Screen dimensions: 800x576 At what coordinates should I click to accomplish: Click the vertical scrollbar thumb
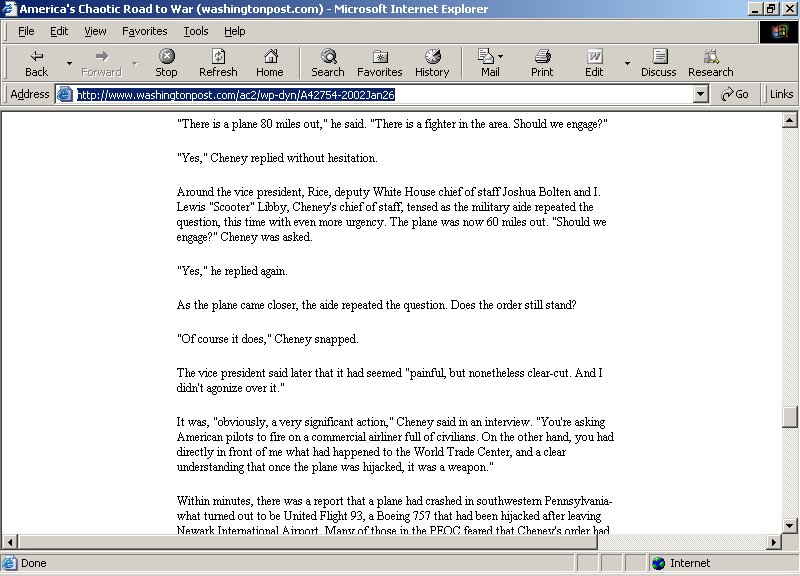790,417
